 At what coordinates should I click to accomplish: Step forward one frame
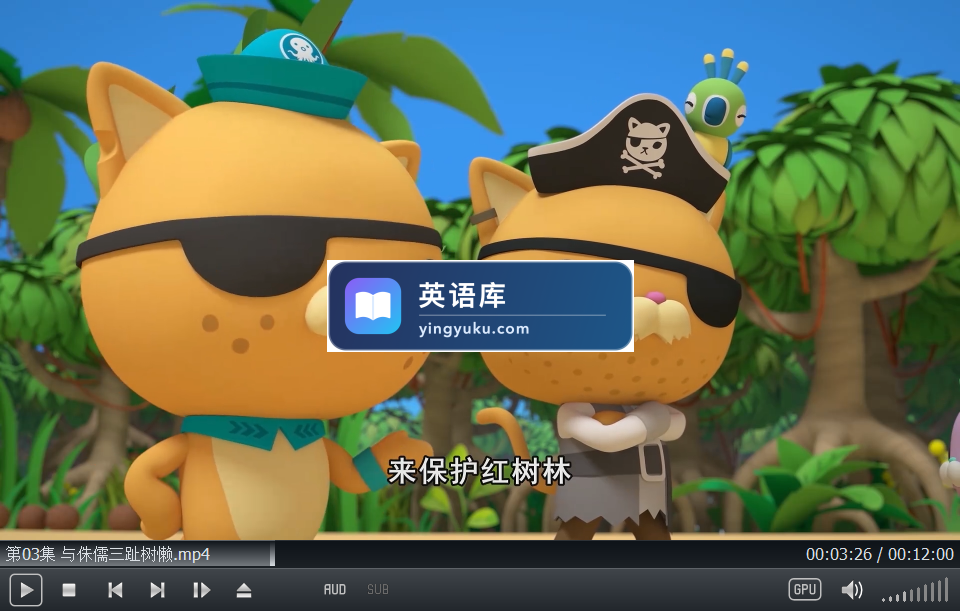(201, 590)
